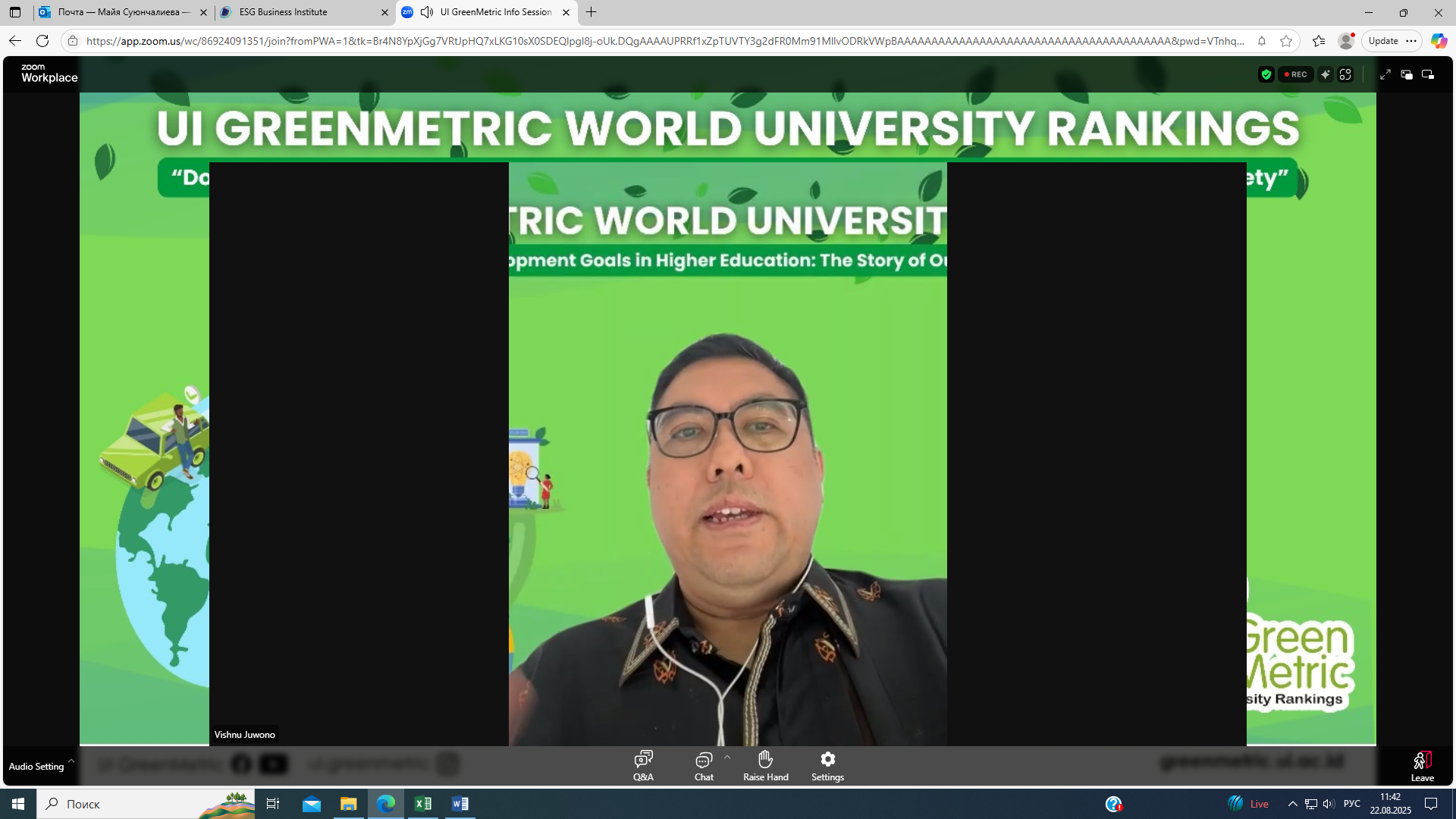Check the green encryption shield icon
The height and width of the screenshot is (819, 1456).
tap(1266, 74)
